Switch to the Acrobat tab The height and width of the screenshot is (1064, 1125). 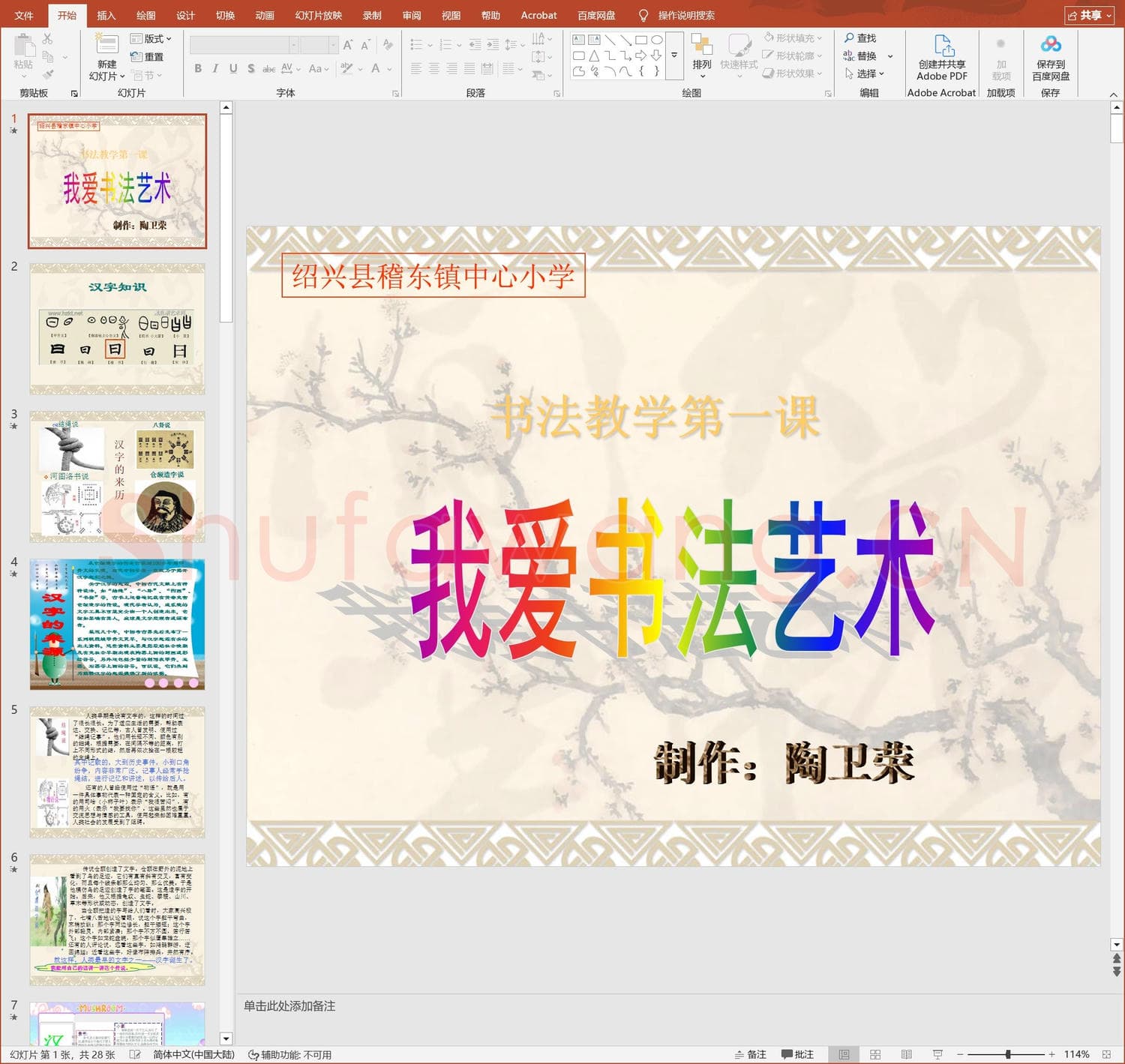click(538, 15)
